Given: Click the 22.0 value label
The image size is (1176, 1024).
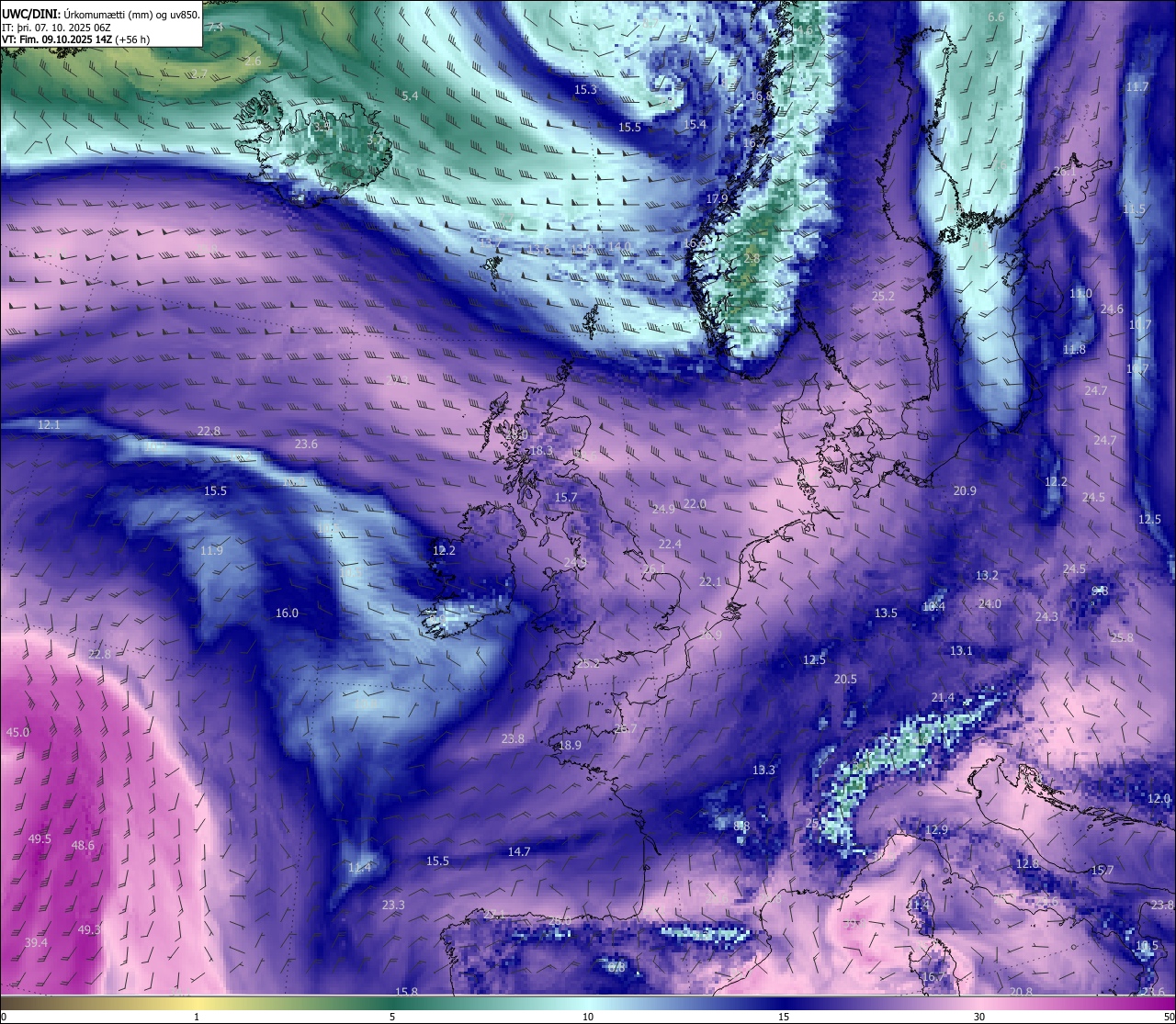Looking at the screenshot, I should (x=695, y=503).
